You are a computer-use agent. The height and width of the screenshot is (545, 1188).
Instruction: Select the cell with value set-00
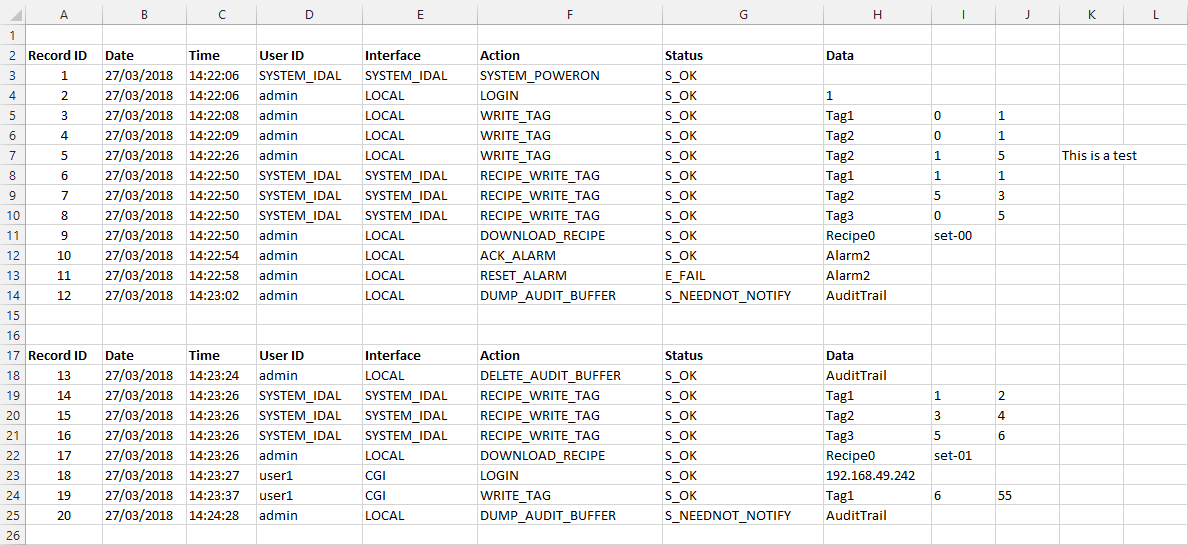tap(952, 235)
